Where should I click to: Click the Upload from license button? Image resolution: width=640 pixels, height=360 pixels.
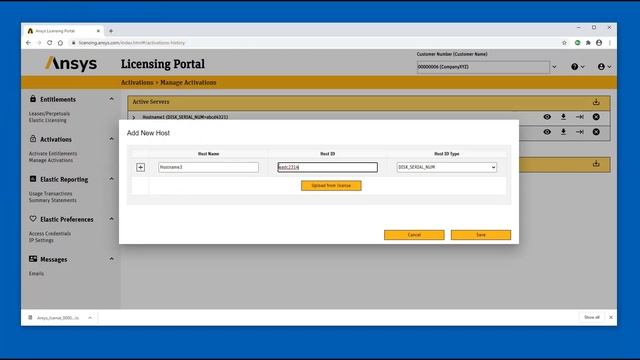pos(331,186)
